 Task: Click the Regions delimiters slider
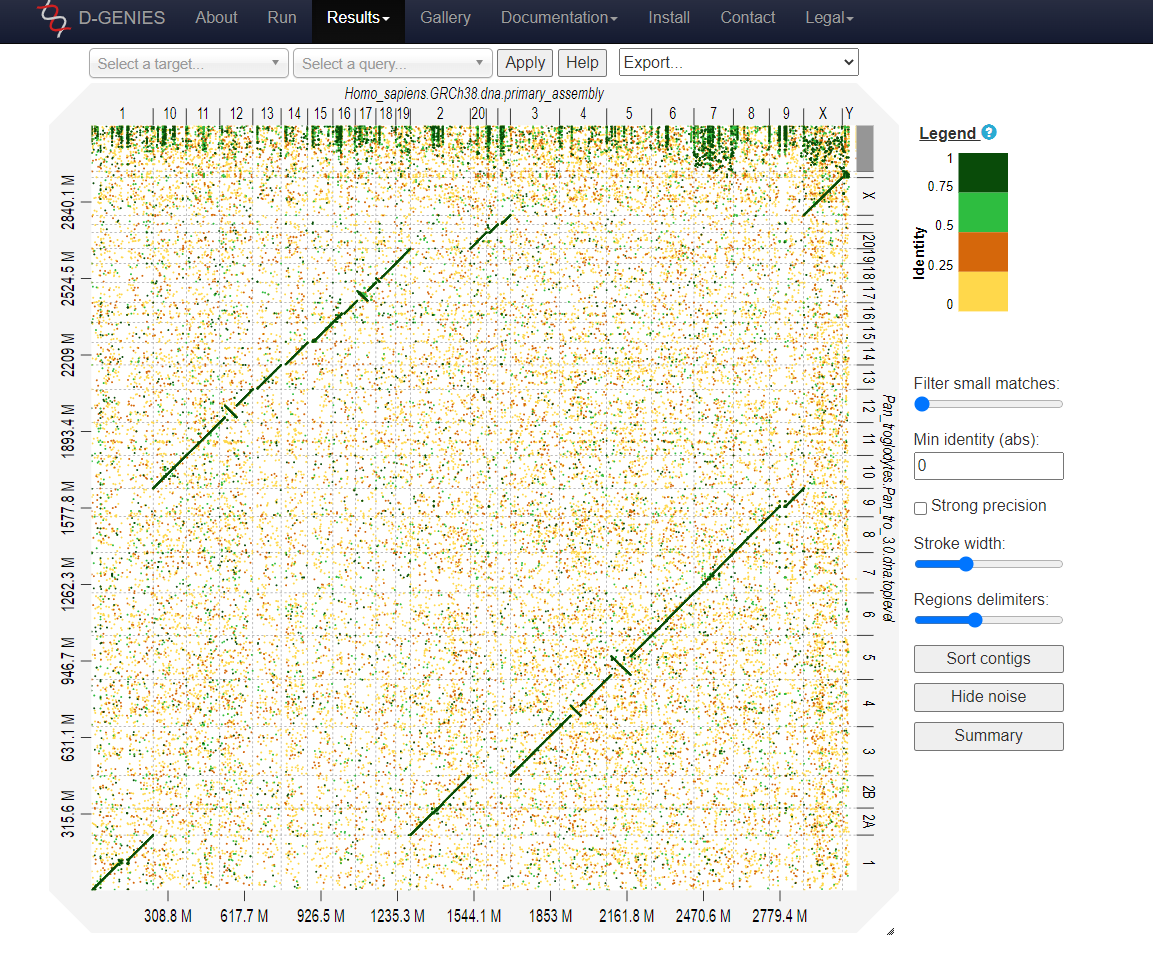(974, 620)
